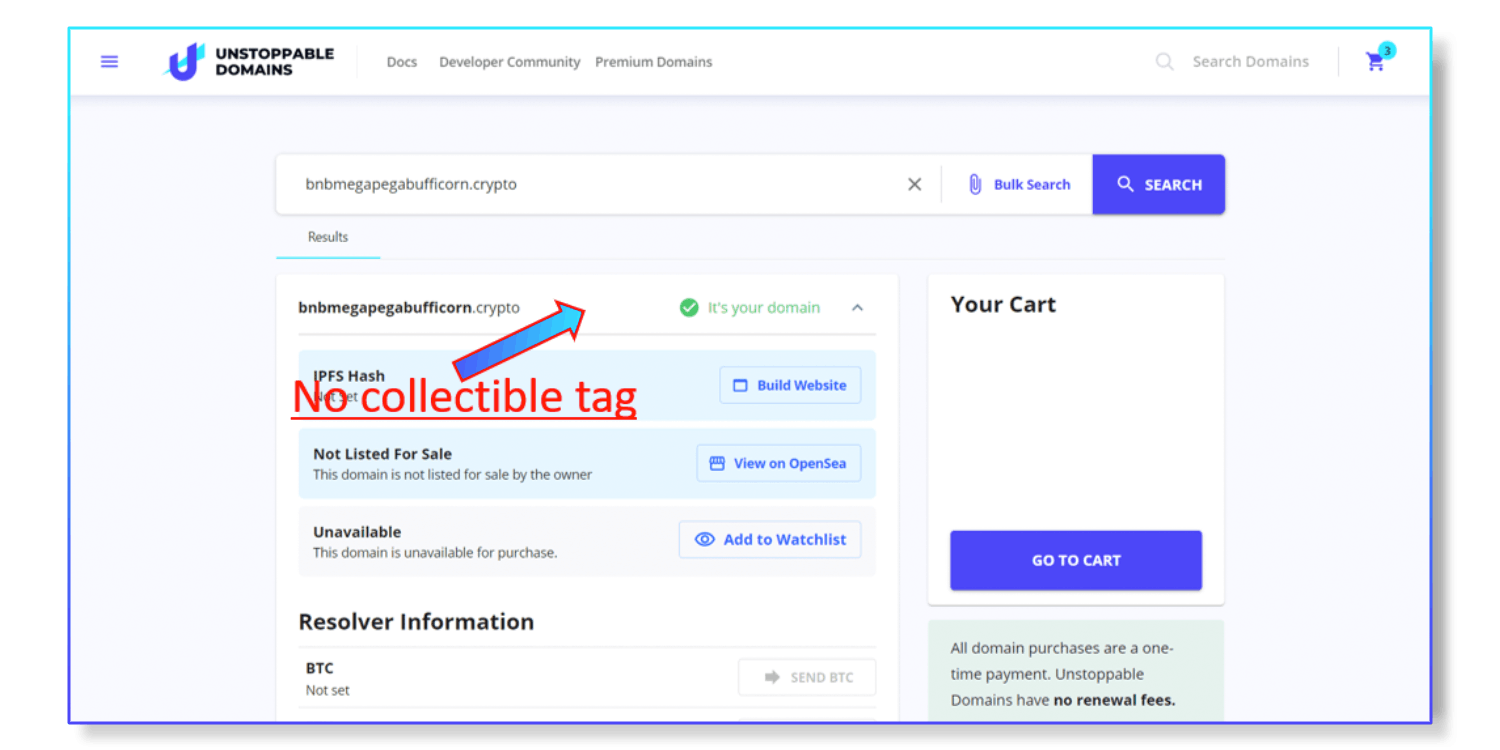Clear the search field with X icon

click(x=914, y=184)
